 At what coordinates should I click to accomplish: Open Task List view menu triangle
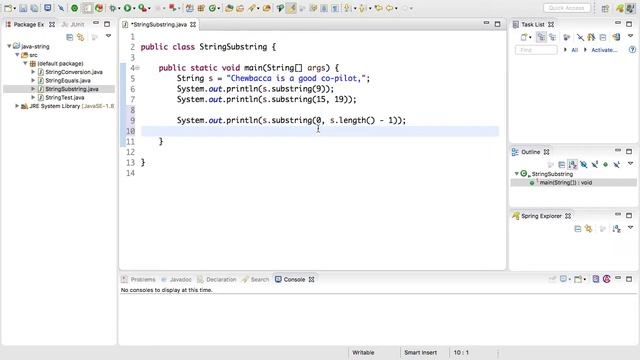[x=631, y=36]
